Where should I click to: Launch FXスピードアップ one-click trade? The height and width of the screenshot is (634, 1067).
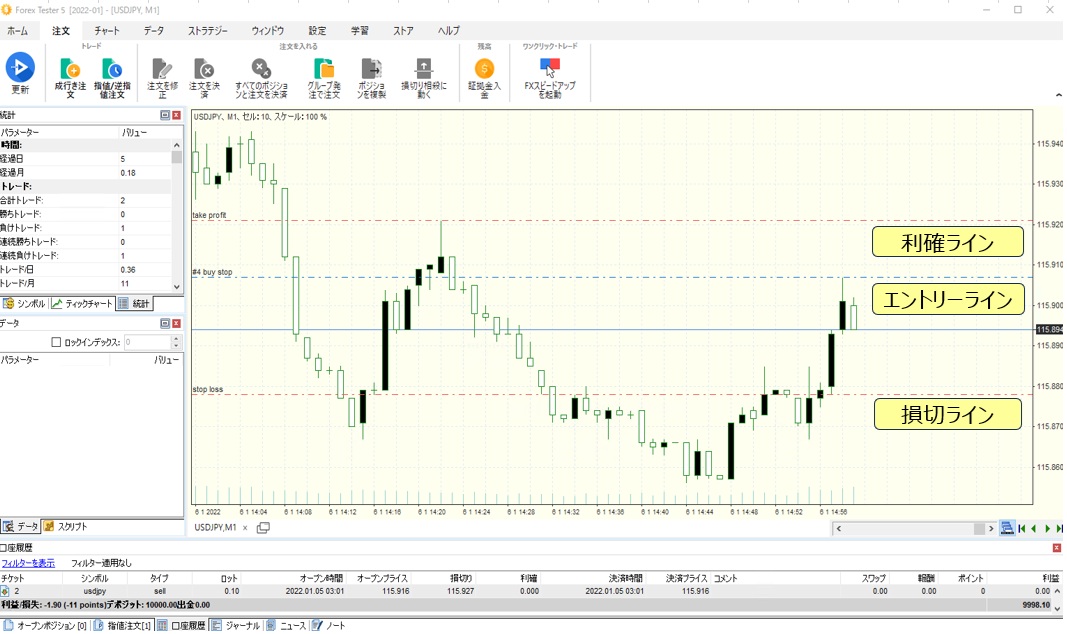coord(549,69)
